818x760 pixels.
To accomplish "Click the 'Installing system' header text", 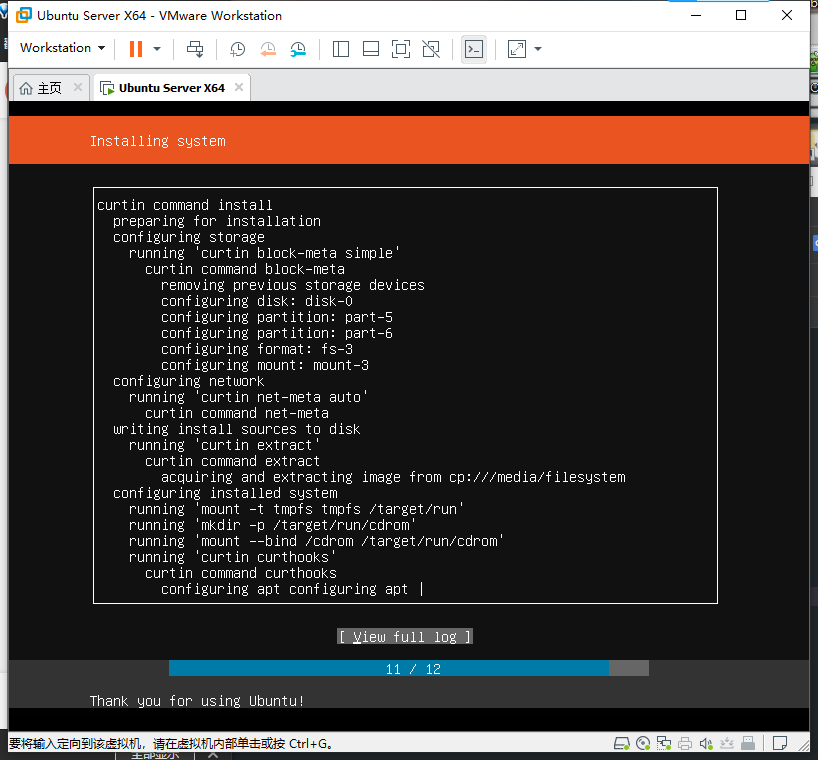I will click(158, 141).
